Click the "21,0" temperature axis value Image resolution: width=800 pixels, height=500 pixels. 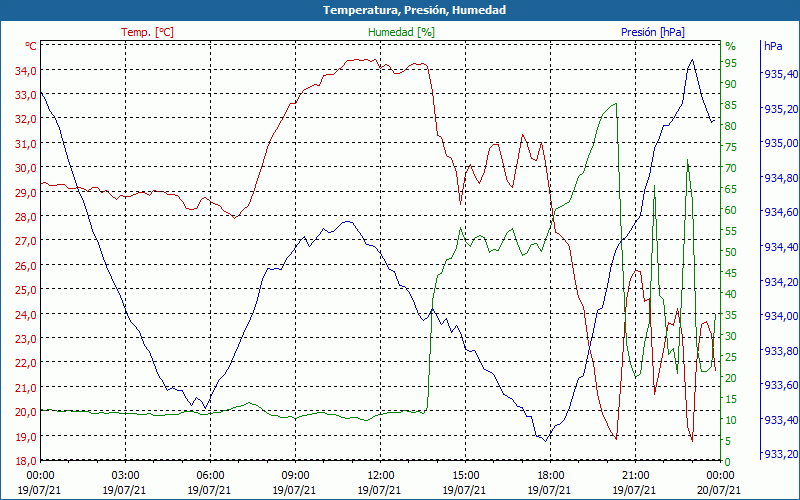point(26,388)
